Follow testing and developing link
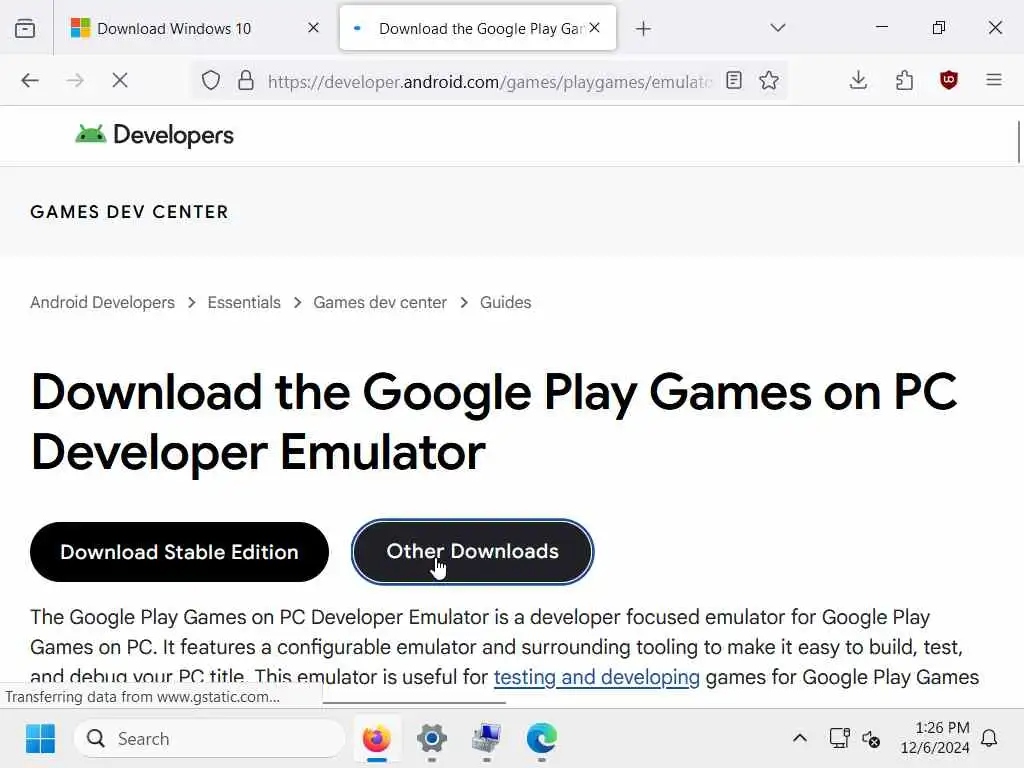1024x768 pixels. 596,677
